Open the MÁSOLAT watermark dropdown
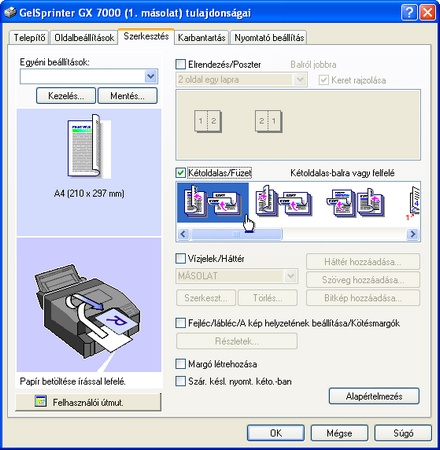 291,276
